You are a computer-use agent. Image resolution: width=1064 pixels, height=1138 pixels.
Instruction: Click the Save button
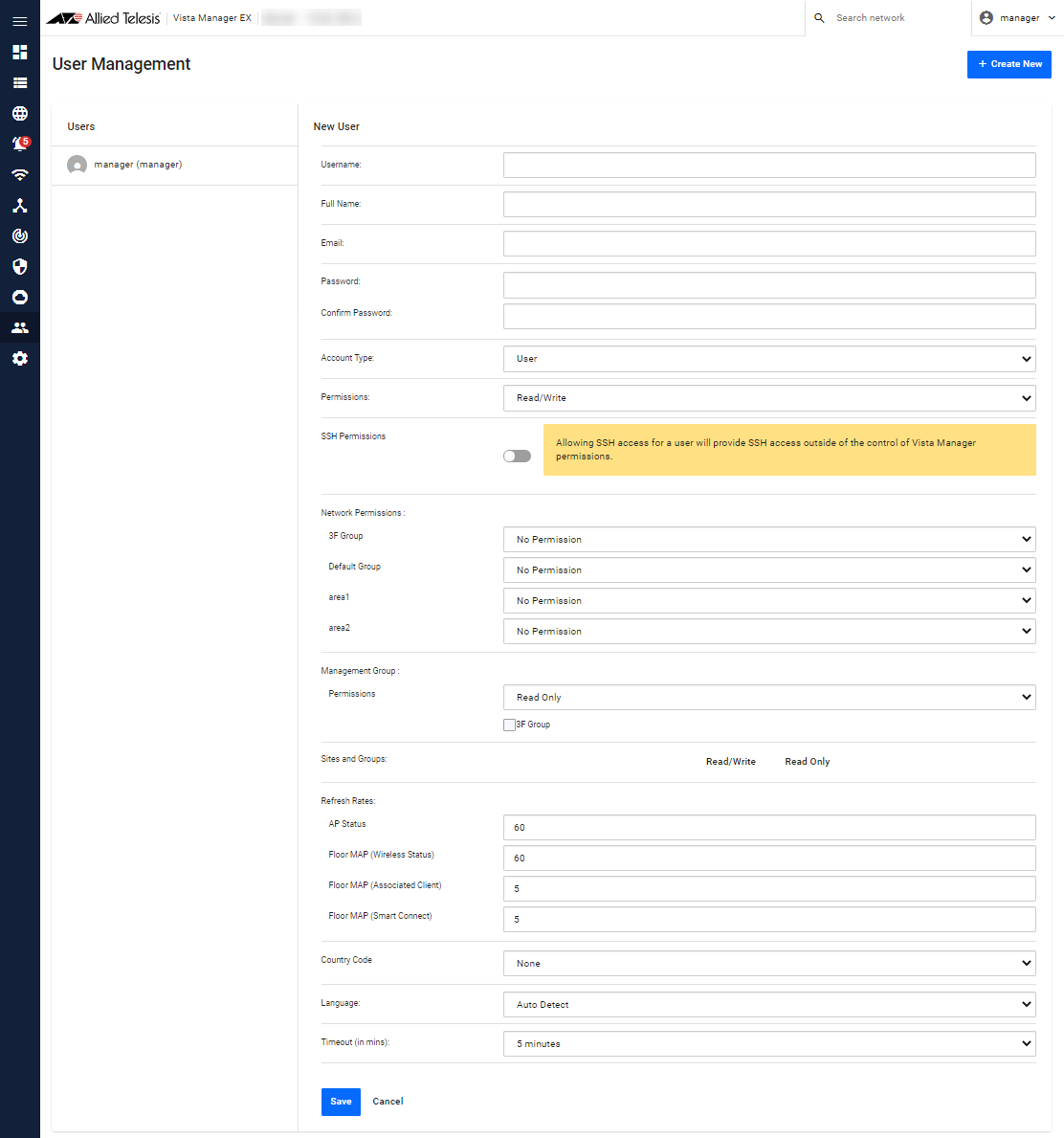pos(341,1102)
